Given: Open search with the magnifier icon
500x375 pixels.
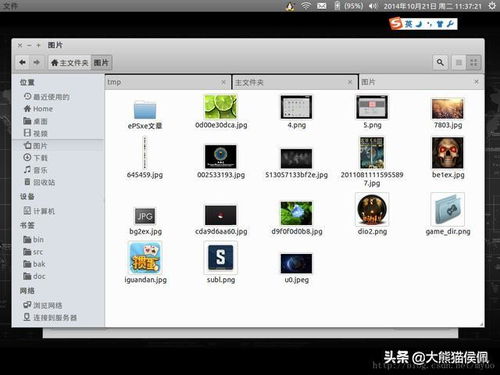Looking at the screenshot, I should [x=440, y=62].
